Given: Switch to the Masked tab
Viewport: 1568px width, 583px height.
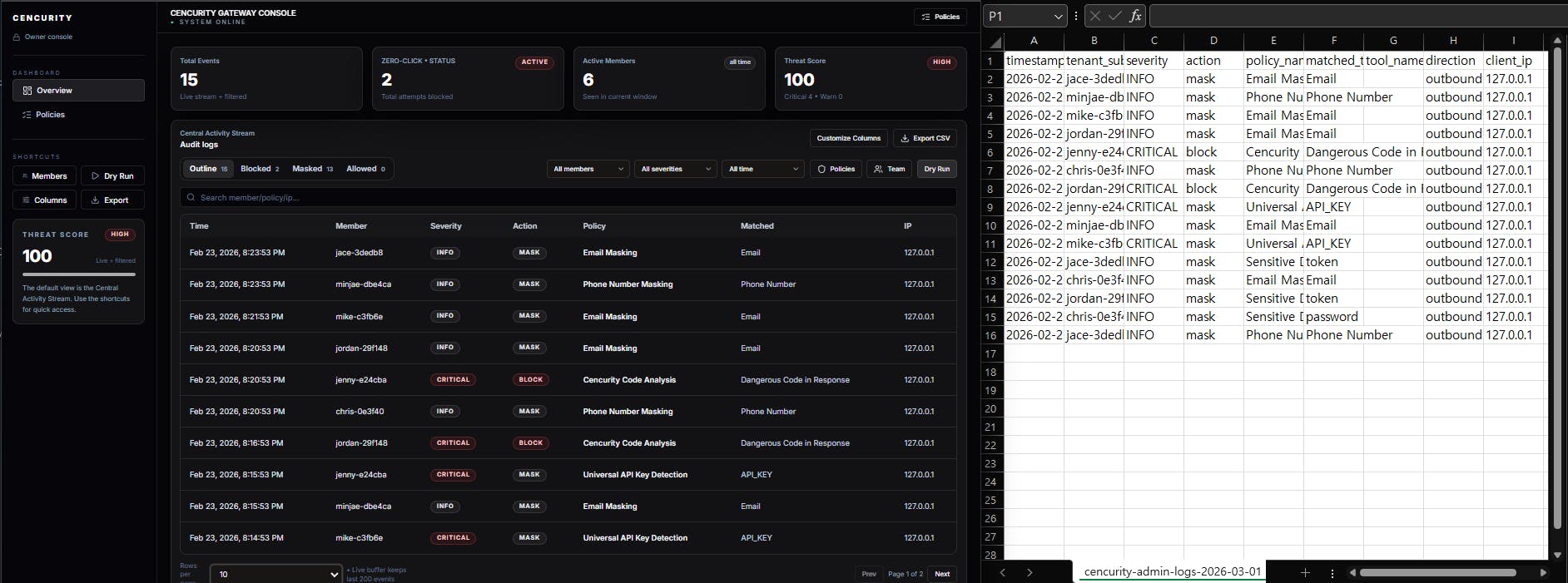Looking at the screenshot, I should [312, 169].
